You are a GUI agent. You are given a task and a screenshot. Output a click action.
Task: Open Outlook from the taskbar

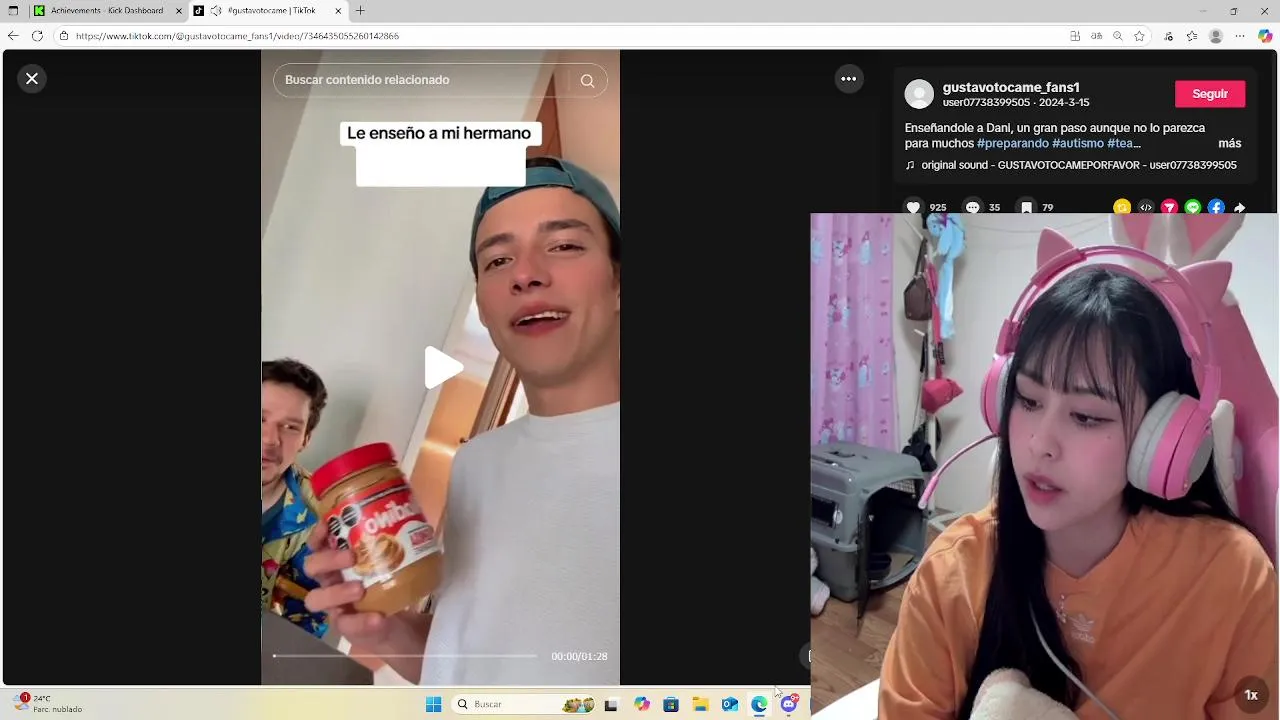(x=730, y=705)
